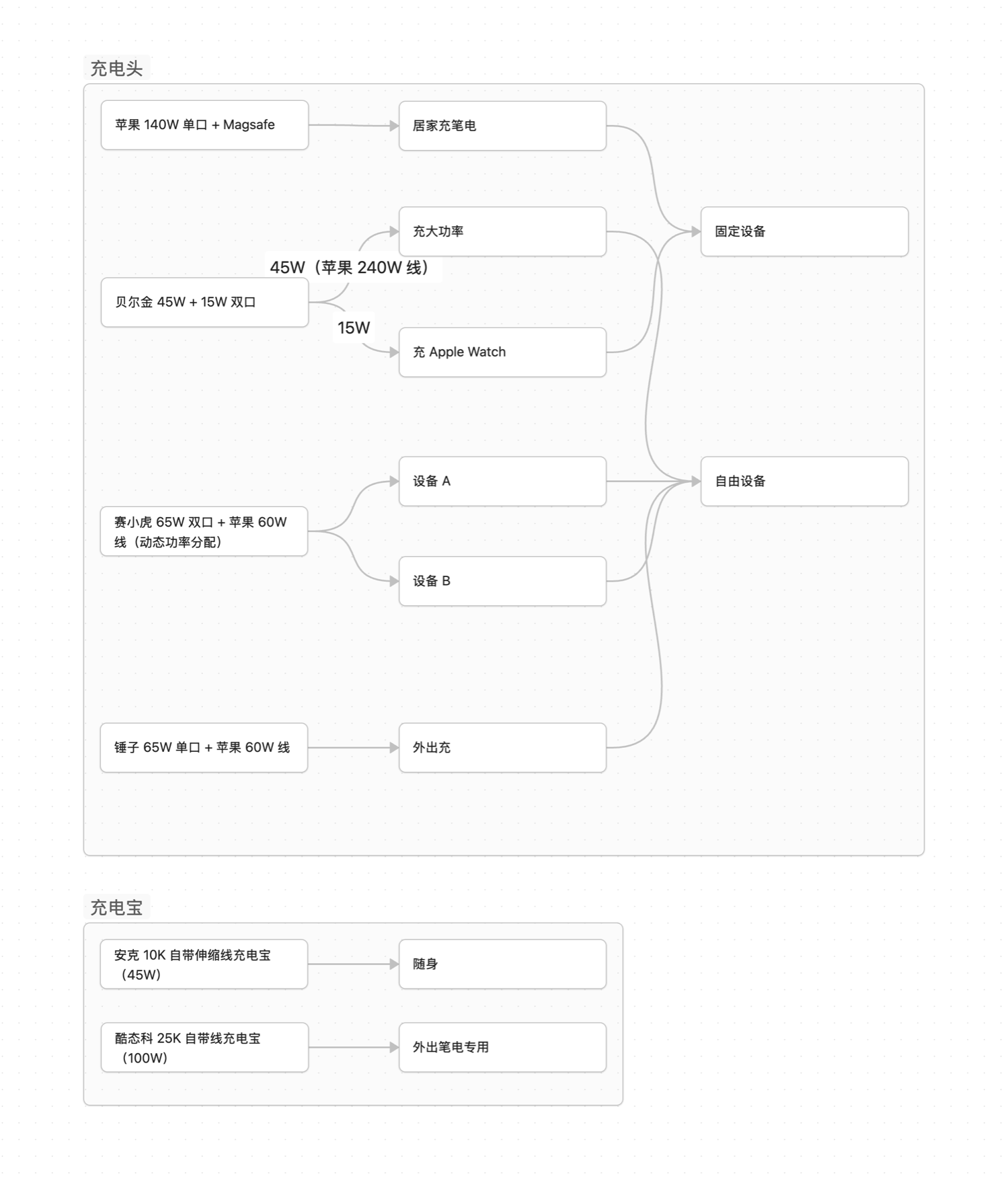
Task: Select the 设备 B node
Action: [x=502, y=581]
